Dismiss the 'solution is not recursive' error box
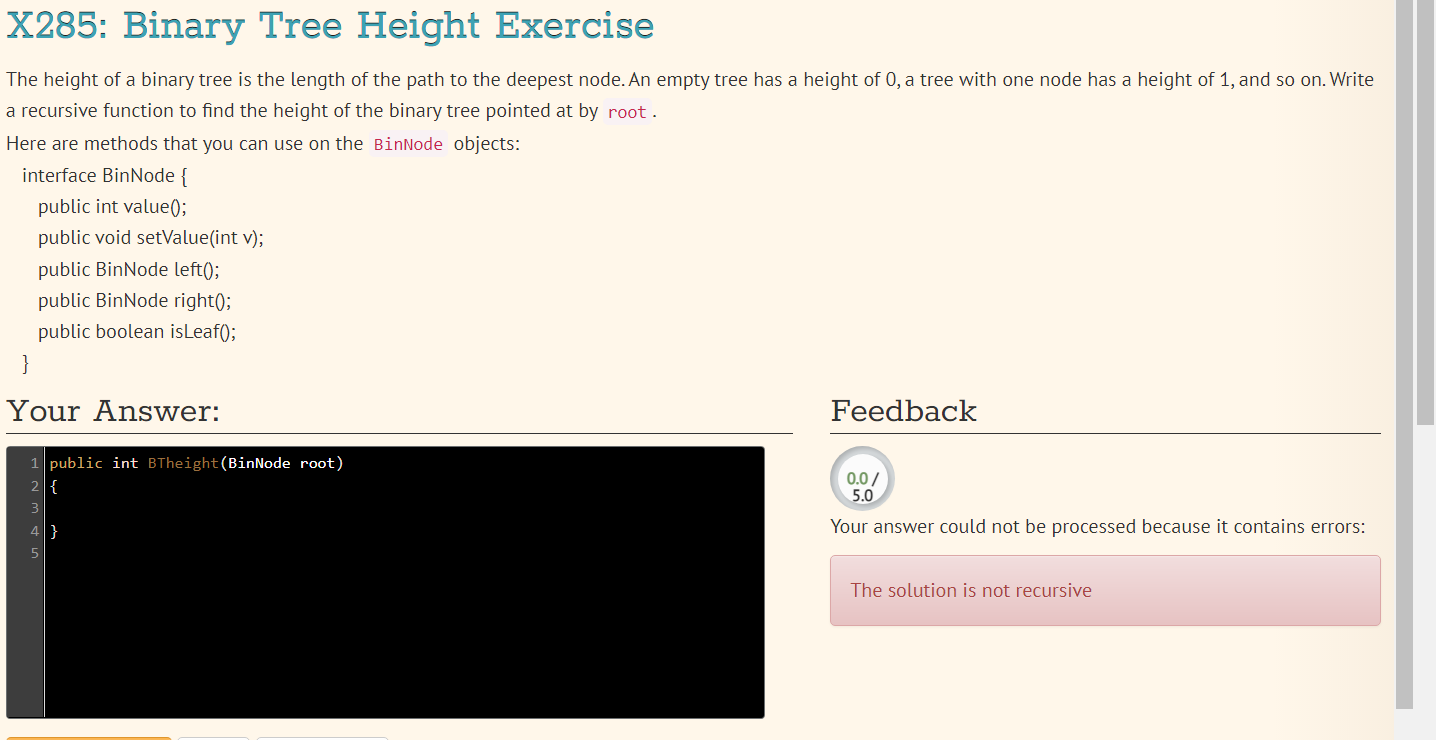 [x=1105, y=590]
